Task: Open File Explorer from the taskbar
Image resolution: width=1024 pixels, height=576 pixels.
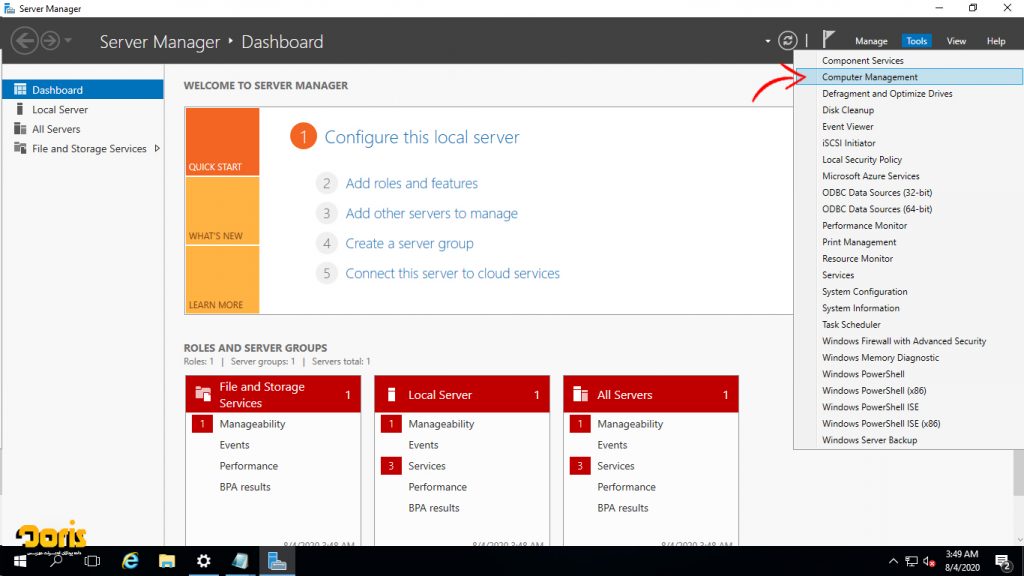Action: [167, 562]
